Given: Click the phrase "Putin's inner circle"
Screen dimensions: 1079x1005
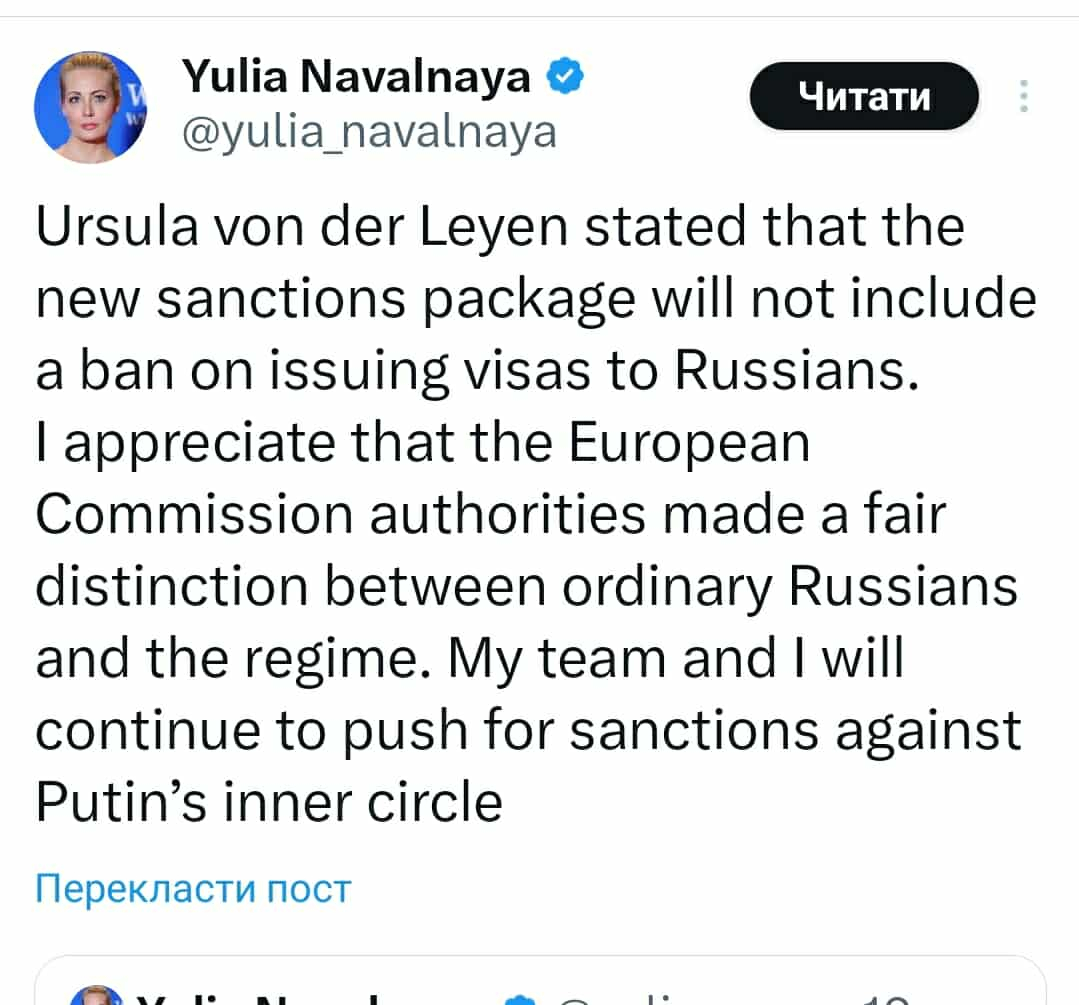Looking at the screenshot, I should 269,801.
